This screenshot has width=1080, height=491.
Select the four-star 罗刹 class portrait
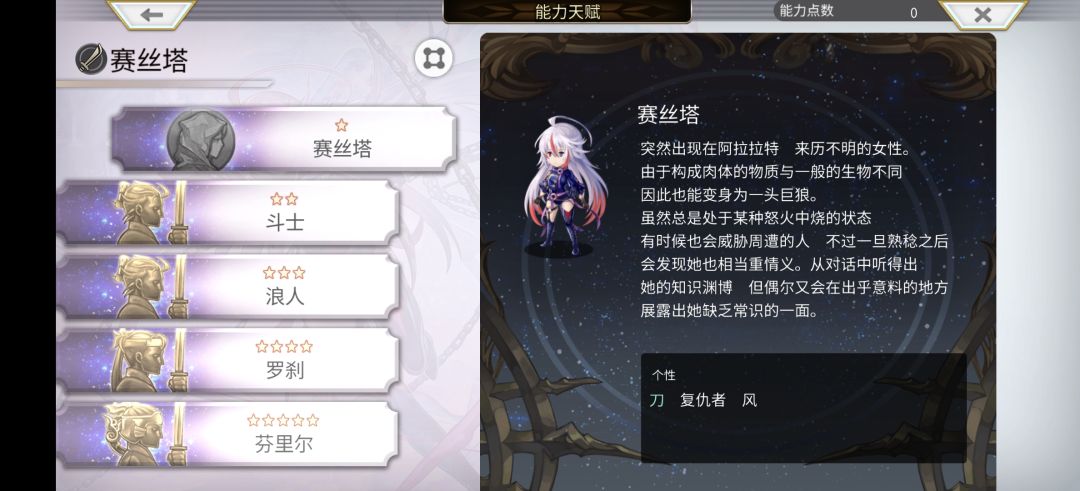coord(146,360)
